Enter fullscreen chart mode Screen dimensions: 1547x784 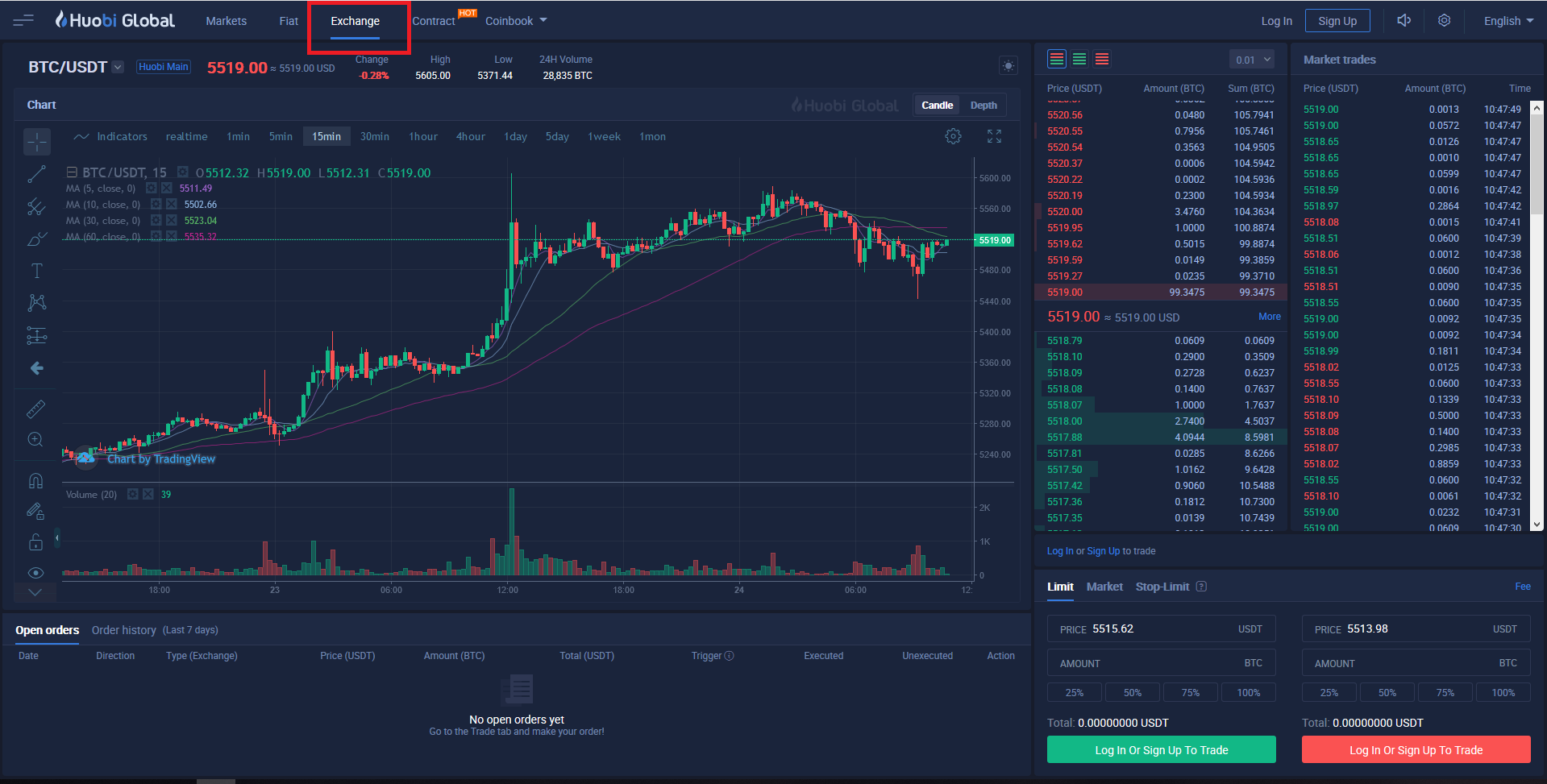[x=994, y=136]
